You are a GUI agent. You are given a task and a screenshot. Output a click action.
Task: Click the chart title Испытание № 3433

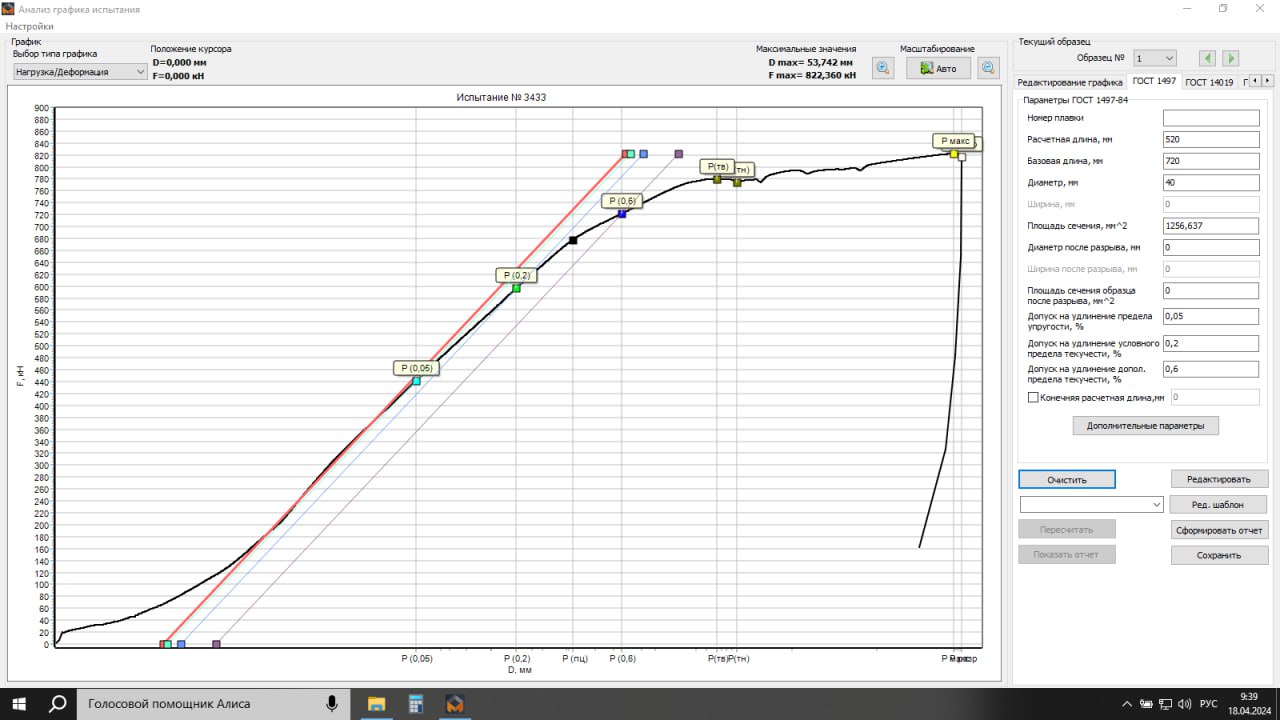(x=501, y=97)
